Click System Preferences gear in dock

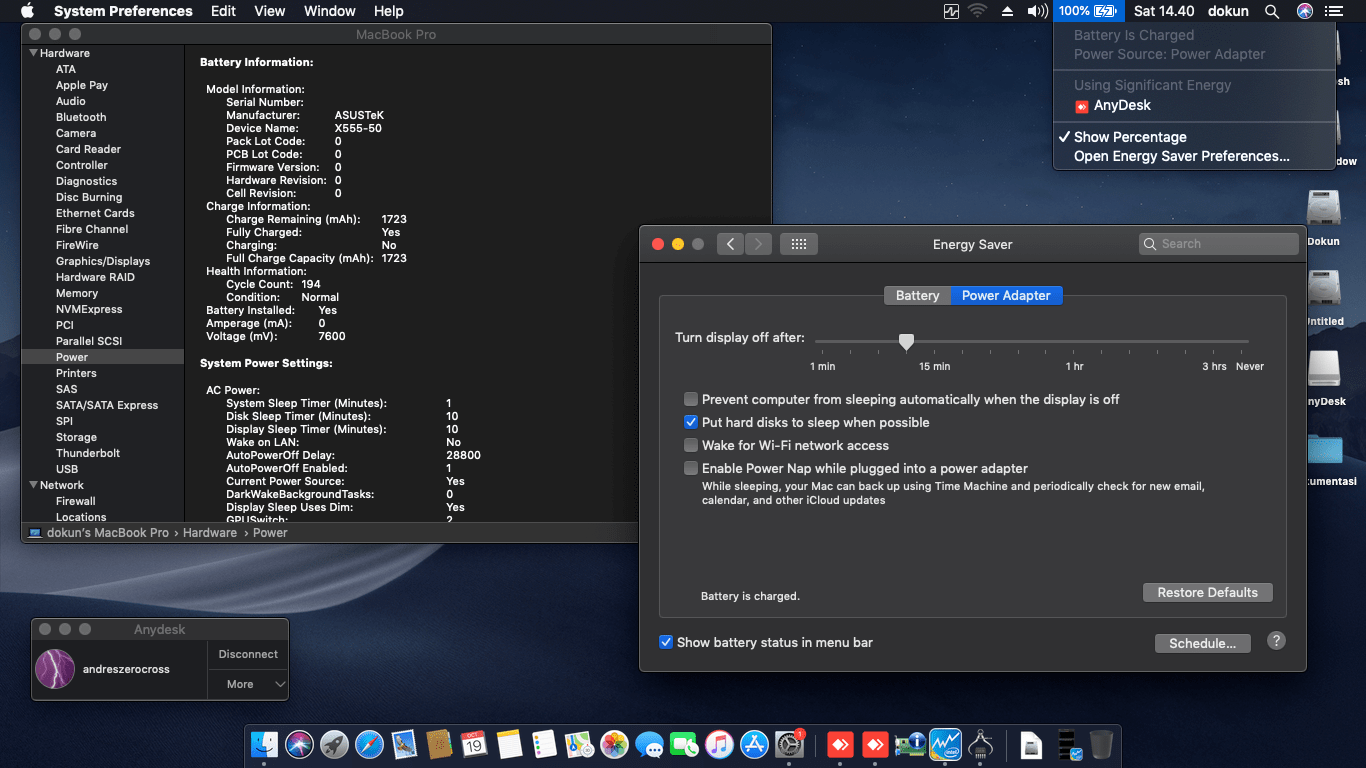tap(789, 744)
